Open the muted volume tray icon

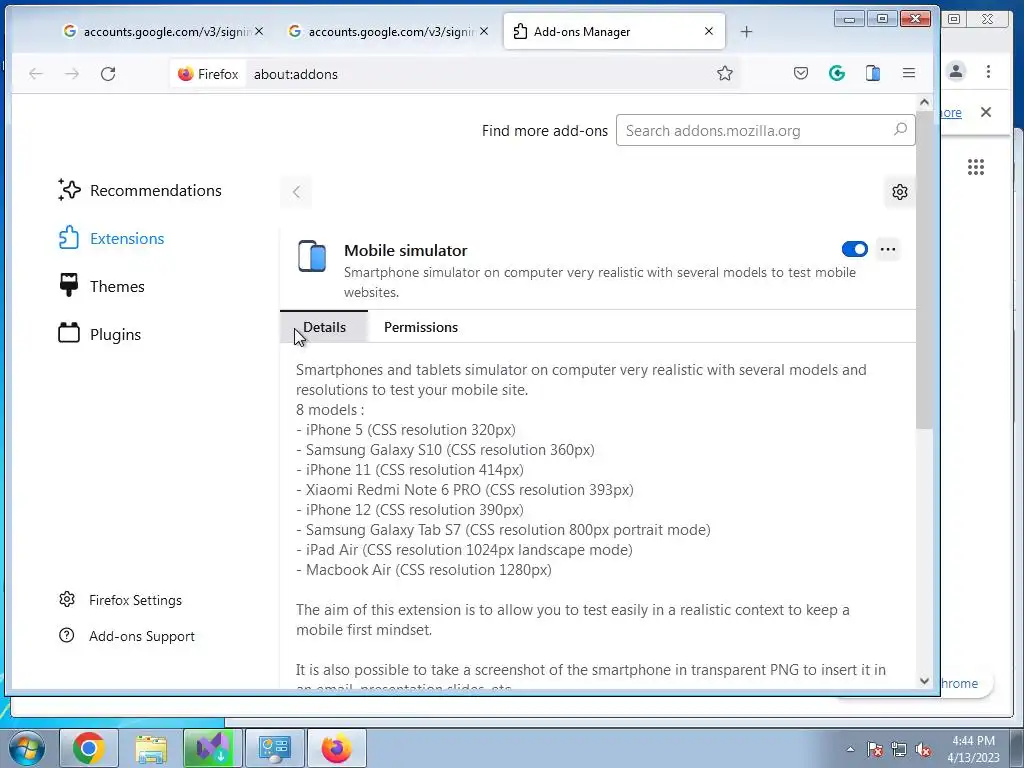click(923, 749)
